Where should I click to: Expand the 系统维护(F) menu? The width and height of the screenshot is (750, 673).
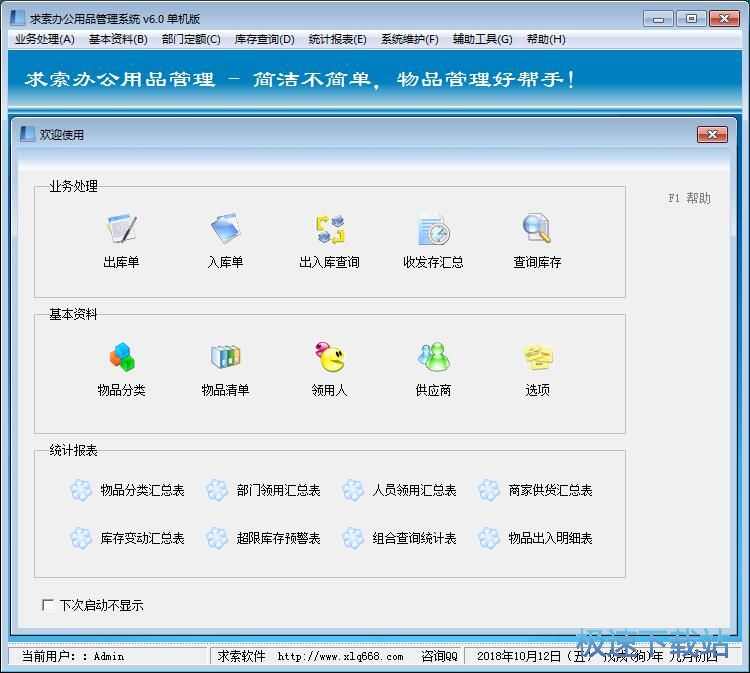[409, 39]
